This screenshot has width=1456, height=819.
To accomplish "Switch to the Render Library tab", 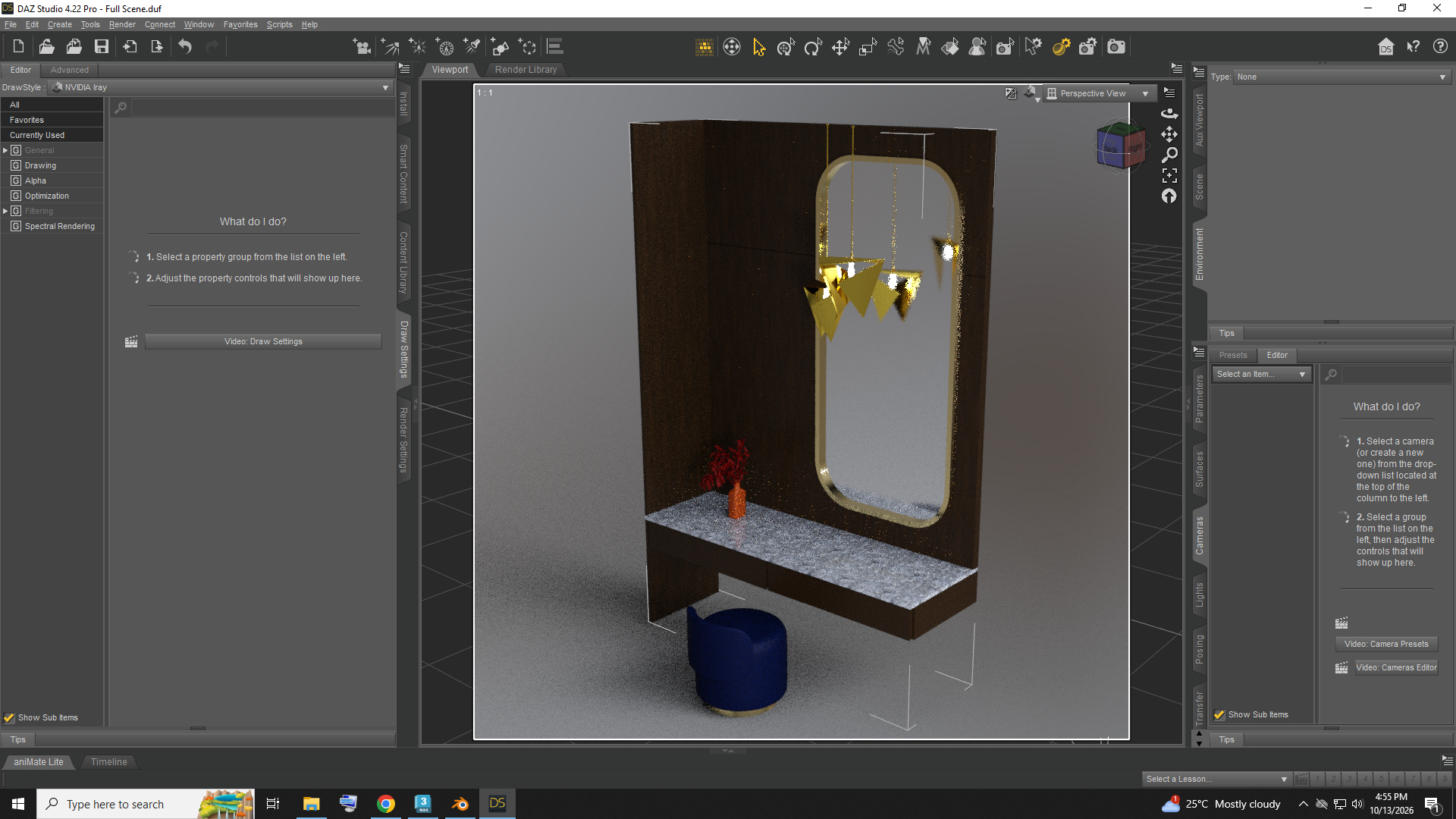I will [526, 69].
